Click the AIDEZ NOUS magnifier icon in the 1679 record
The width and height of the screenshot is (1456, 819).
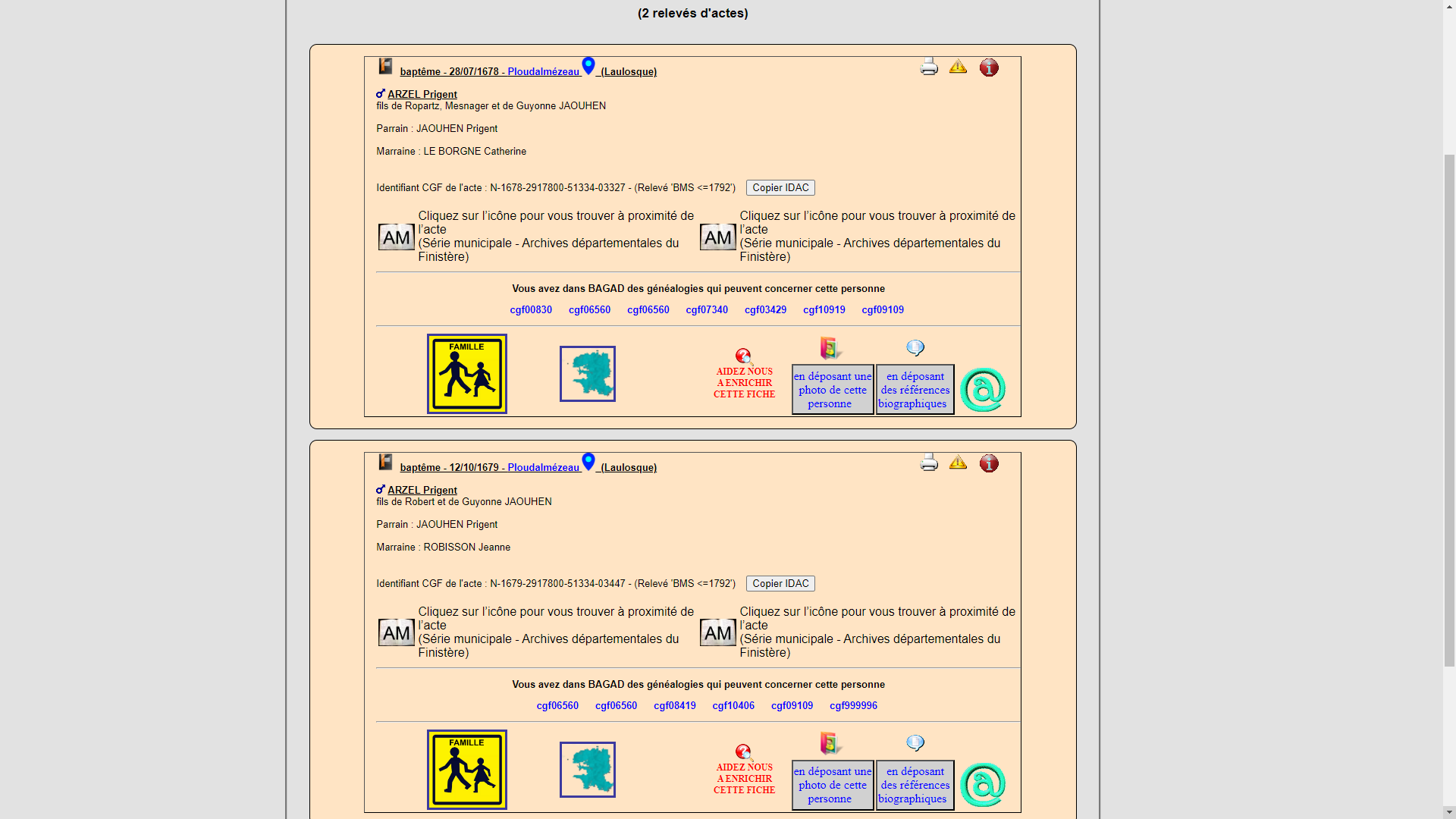pyautogui.click(x=743, y=752)
